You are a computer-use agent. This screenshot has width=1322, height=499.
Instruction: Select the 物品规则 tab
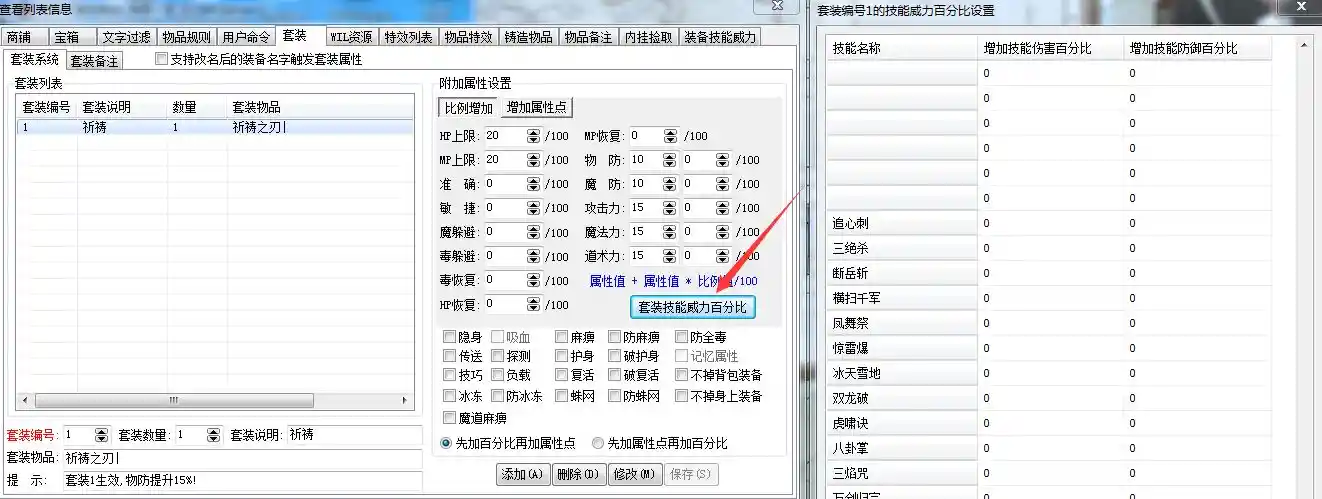coord(186,37)
